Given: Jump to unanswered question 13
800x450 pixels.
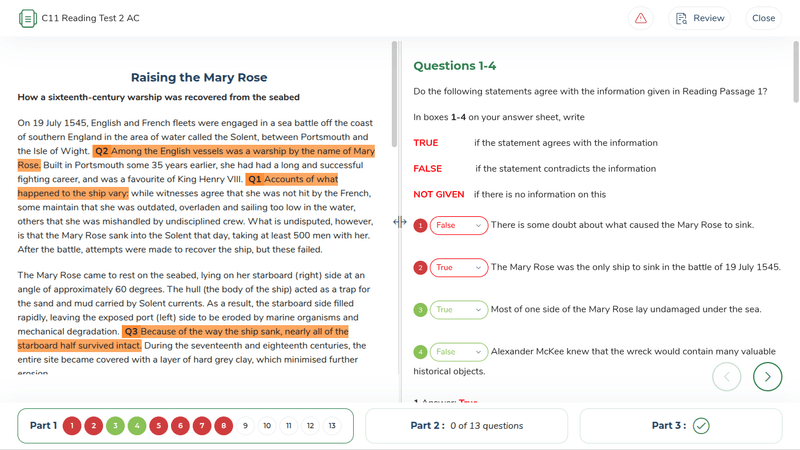Looking at the screenshot, I should (x=332, y=426).
